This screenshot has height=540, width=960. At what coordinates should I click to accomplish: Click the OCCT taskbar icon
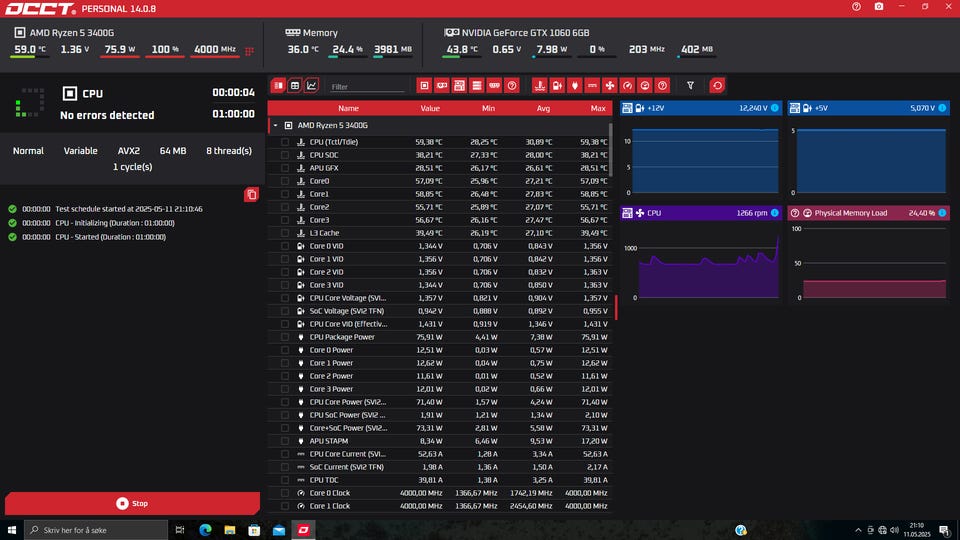click(303, 530)
